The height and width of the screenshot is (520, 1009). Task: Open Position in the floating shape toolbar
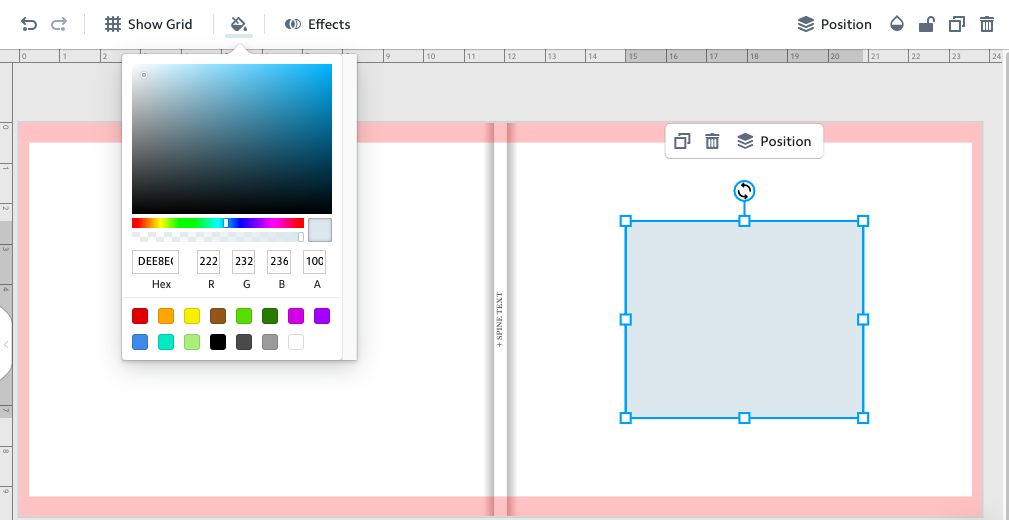point(774,141)
